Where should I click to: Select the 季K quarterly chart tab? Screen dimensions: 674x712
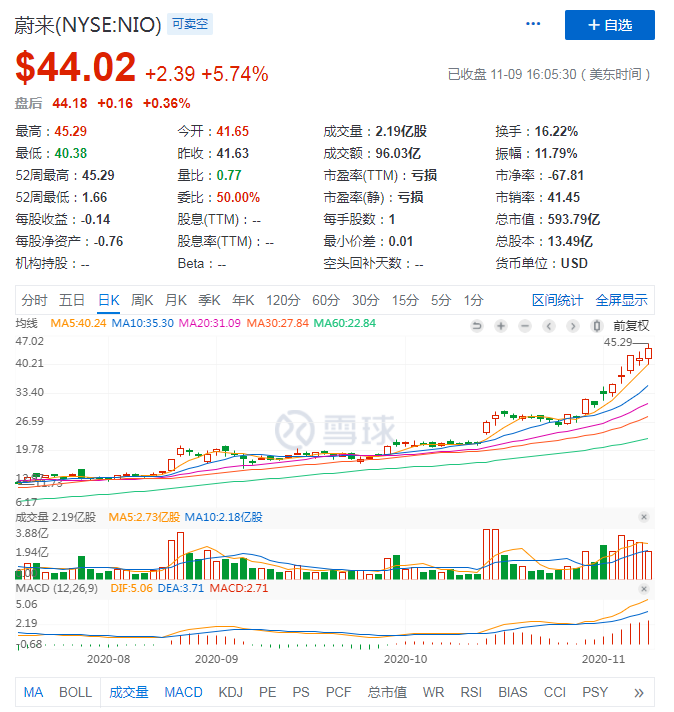coord(209,300)
